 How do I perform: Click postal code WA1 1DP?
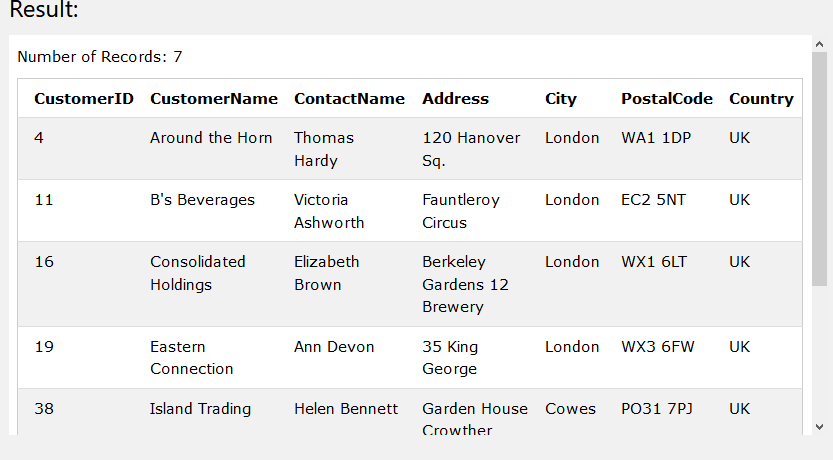click(x=656, y=138)
